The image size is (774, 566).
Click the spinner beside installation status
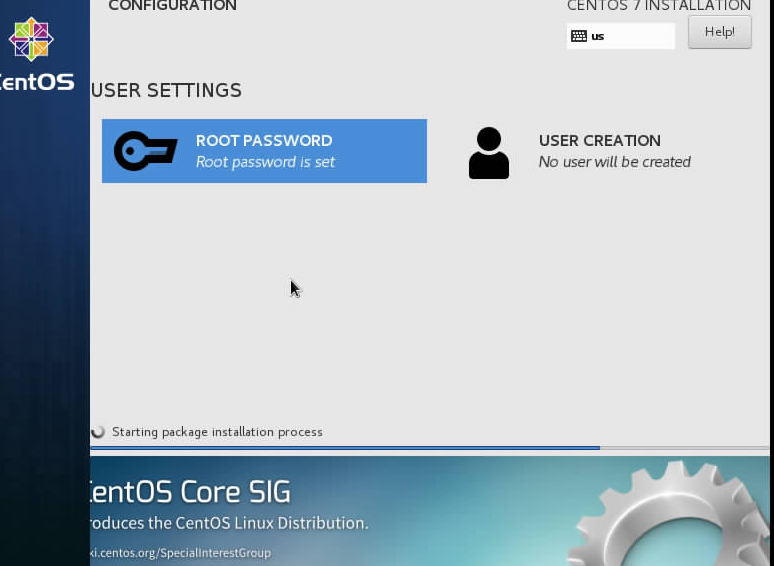tap(98, 432)
